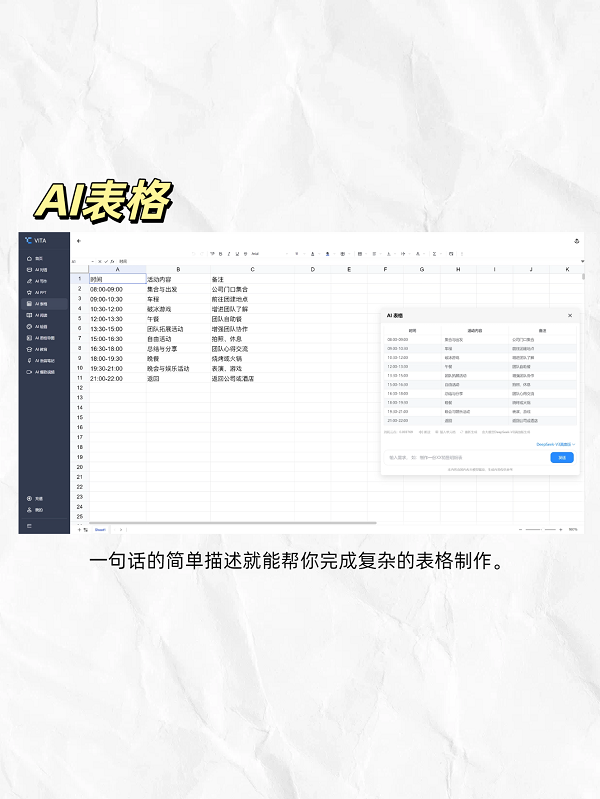Select column K header

pos(567,269)
